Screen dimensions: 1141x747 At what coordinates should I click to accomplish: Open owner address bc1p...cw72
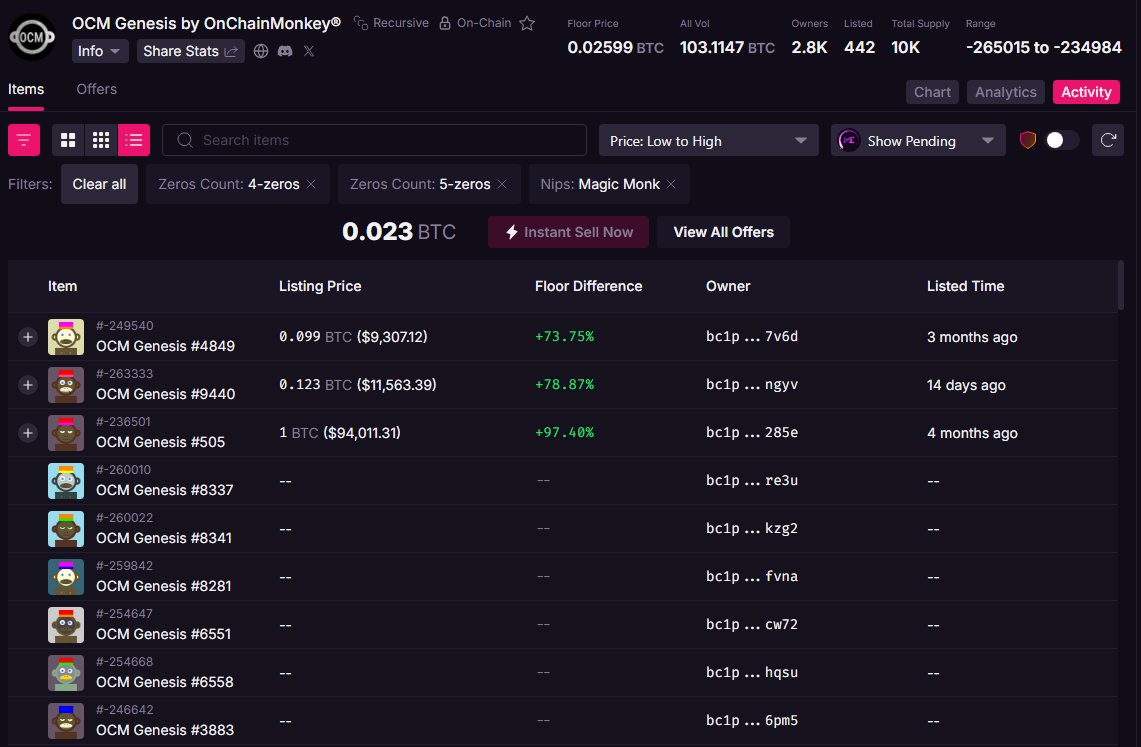coord(752,625)
